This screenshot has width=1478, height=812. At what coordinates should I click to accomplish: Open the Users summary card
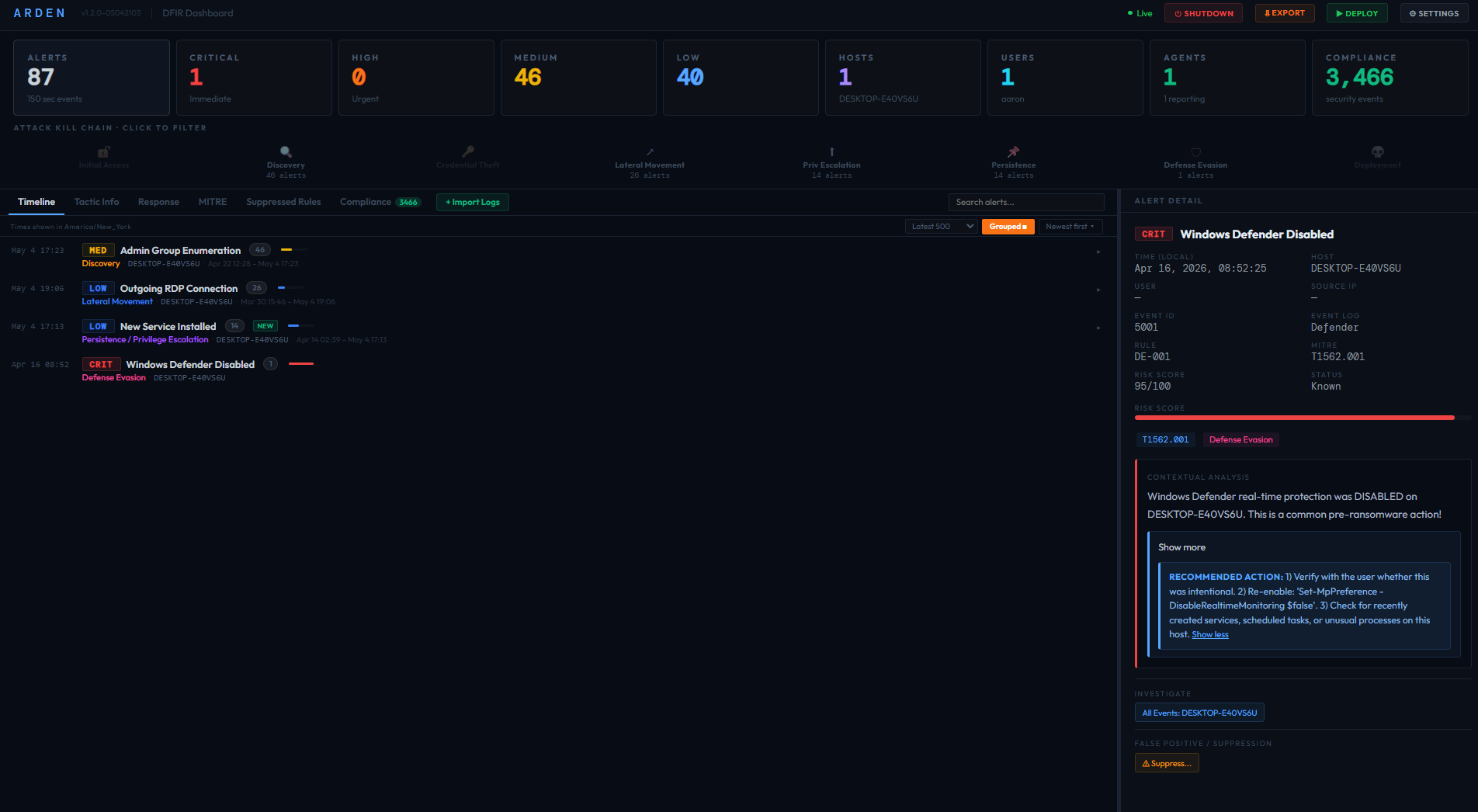[x=1065, y=78]
